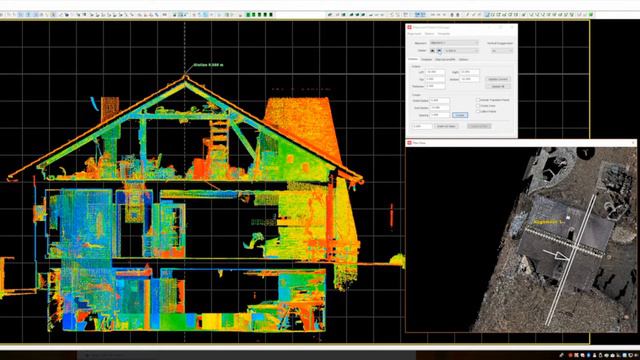Click the Station label above the roof peak
Screen dimensions: 640x360
(209, 65)
